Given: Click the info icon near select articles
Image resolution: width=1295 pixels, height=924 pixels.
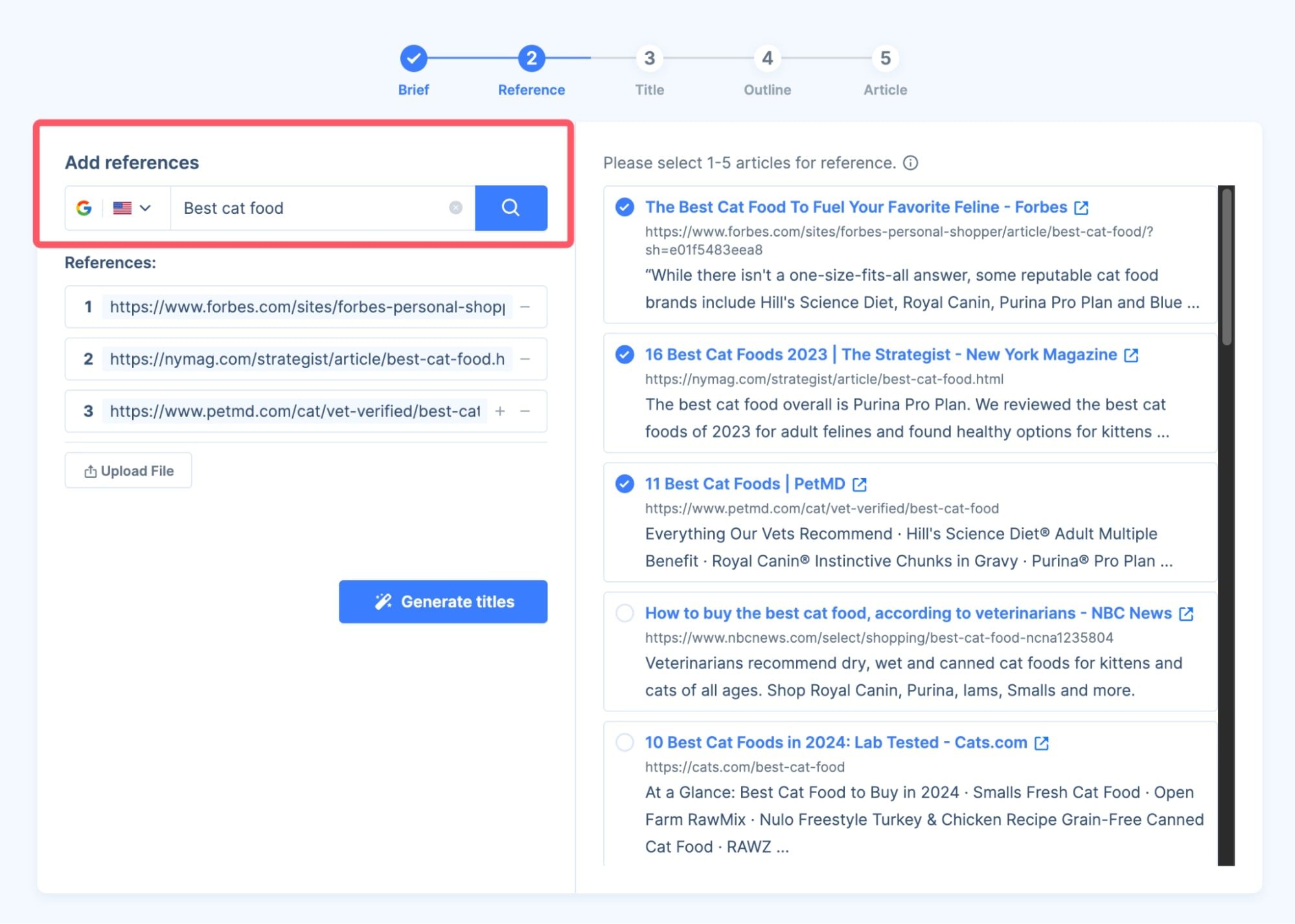Looking at the screenshot, I should pos(910,163).
